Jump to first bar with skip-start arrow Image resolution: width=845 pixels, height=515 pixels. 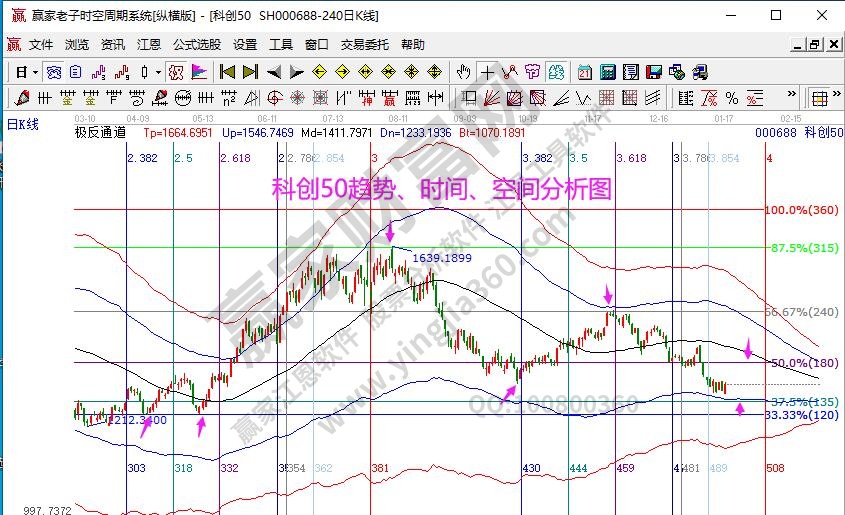pyautogui.click(x=227, y=72)
